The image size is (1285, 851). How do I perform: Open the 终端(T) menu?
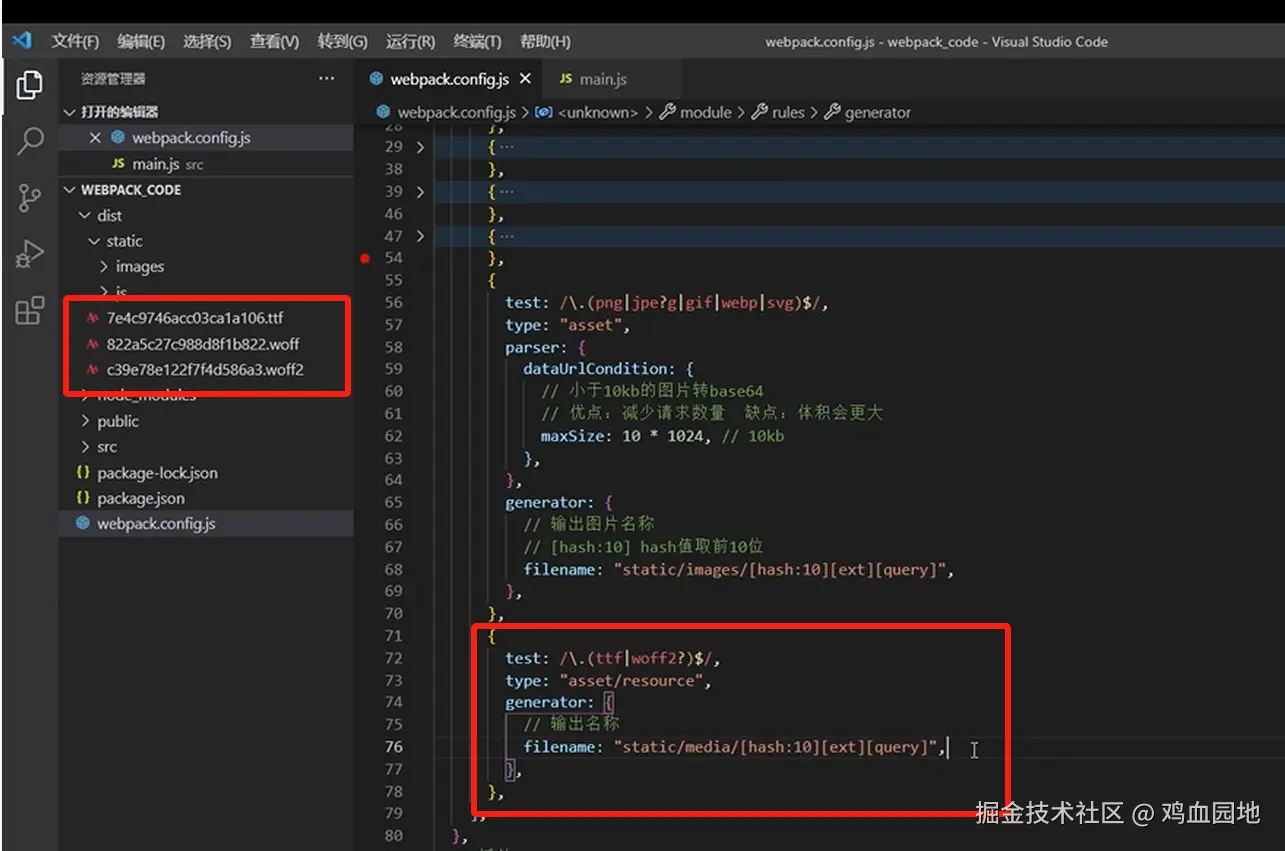(x=477, y=41)
